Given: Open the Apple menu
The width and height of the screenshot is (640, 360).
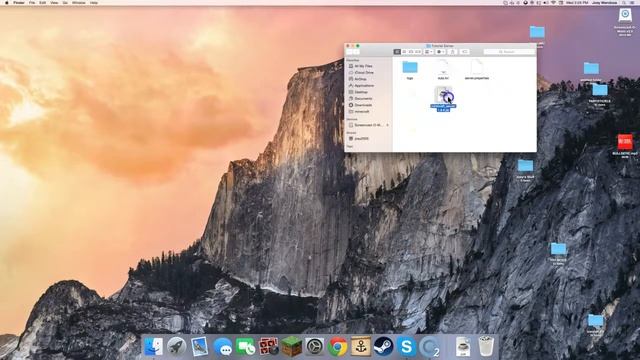Looking at the screenshot, I should [x=6, y=2].
